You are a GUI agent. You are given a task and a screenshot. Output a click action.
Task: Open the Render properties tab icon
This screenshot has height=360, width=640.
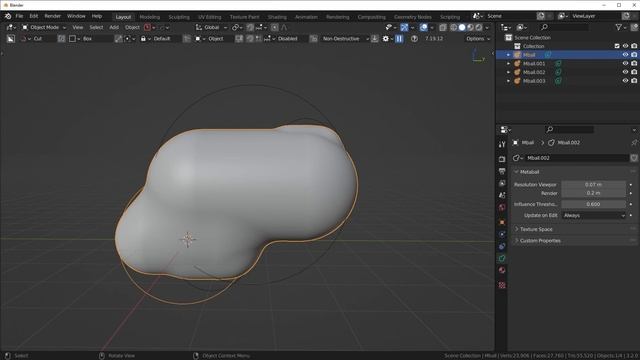(502, 159)
